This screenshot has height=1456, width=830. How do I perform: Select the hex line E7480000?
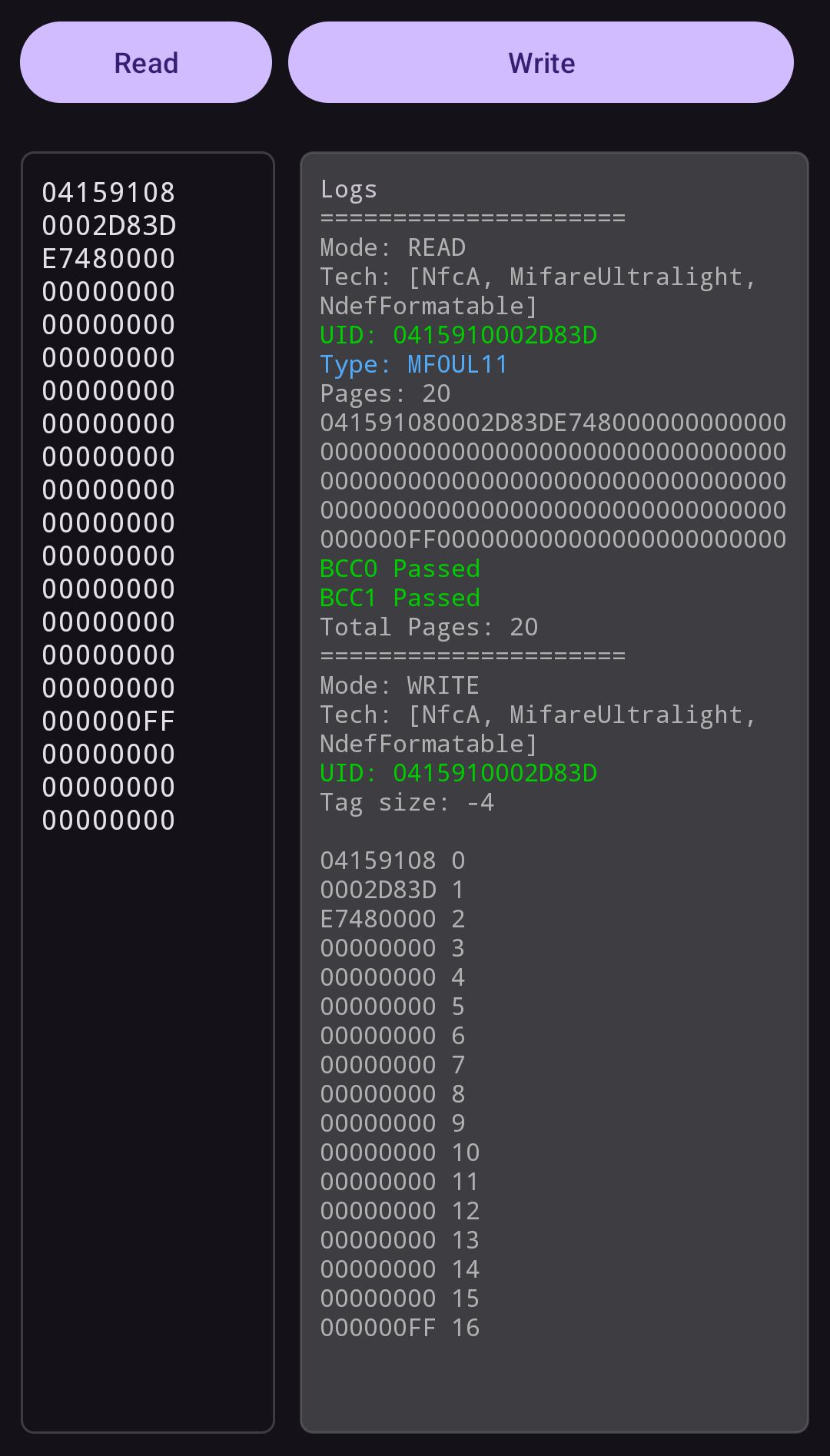tap(108, 258)
